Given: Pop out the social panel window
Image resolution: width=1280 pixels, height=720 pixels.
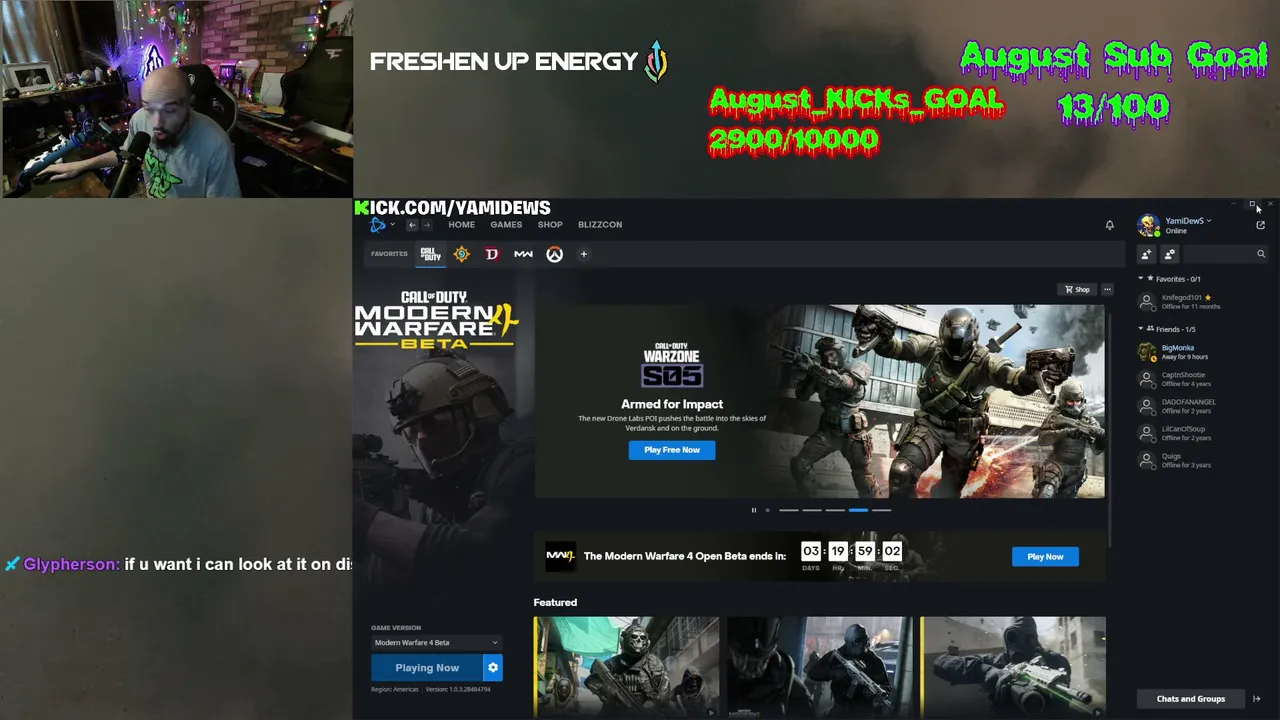Looking at the screenshot, I should 1260,225.
